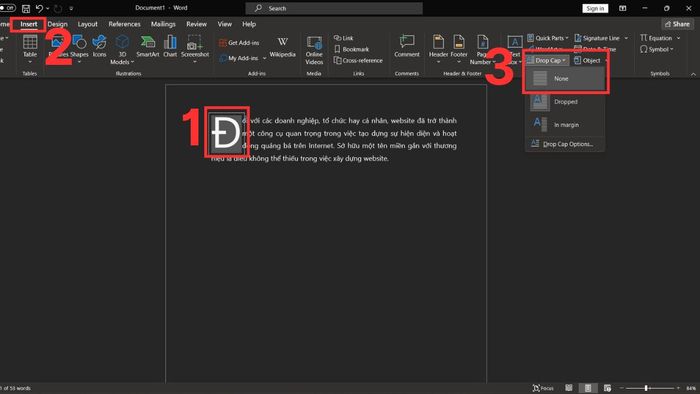Screen dimensions: 700x394
Task: Click in the Search box
Action: coord(333,8)
